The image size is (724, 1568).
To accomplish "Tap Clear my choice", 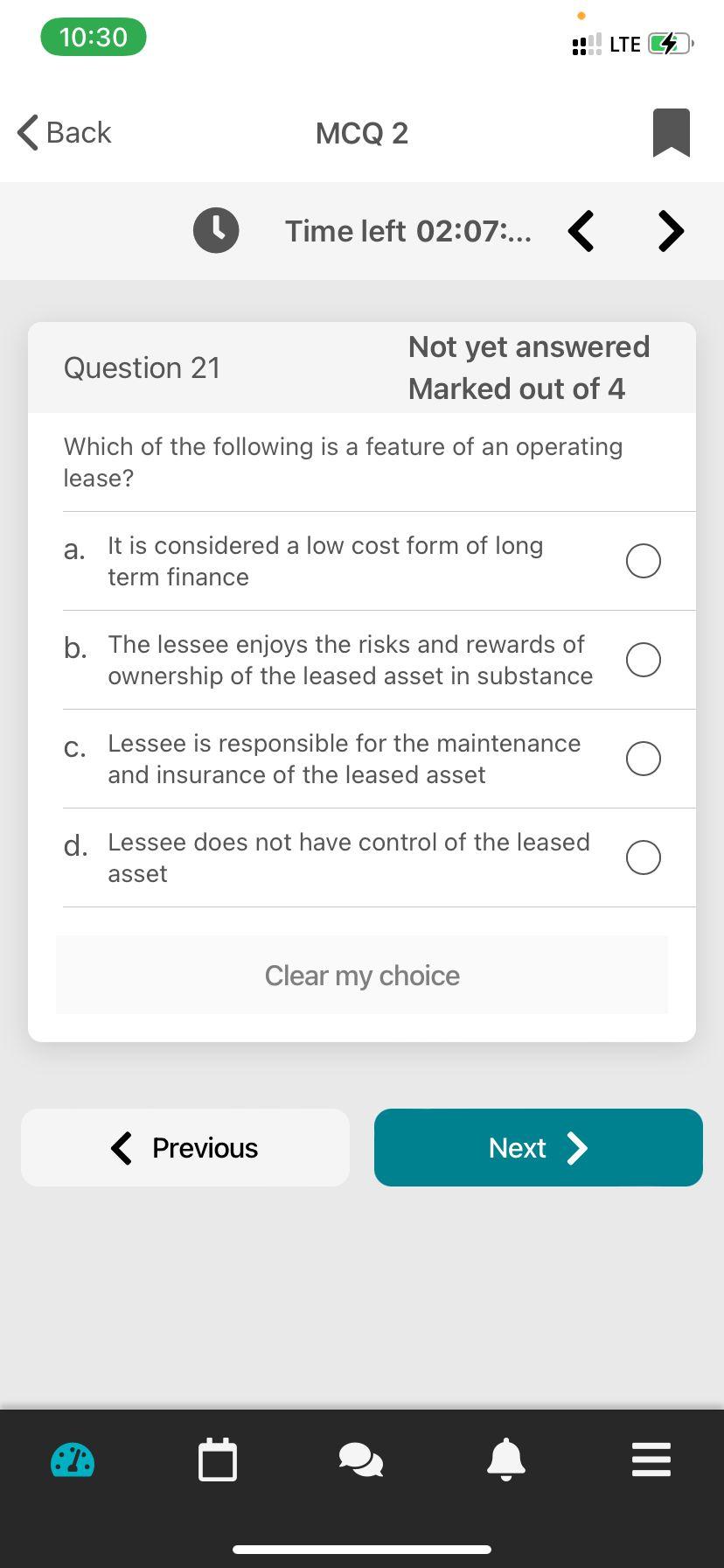I will (362, 976).
